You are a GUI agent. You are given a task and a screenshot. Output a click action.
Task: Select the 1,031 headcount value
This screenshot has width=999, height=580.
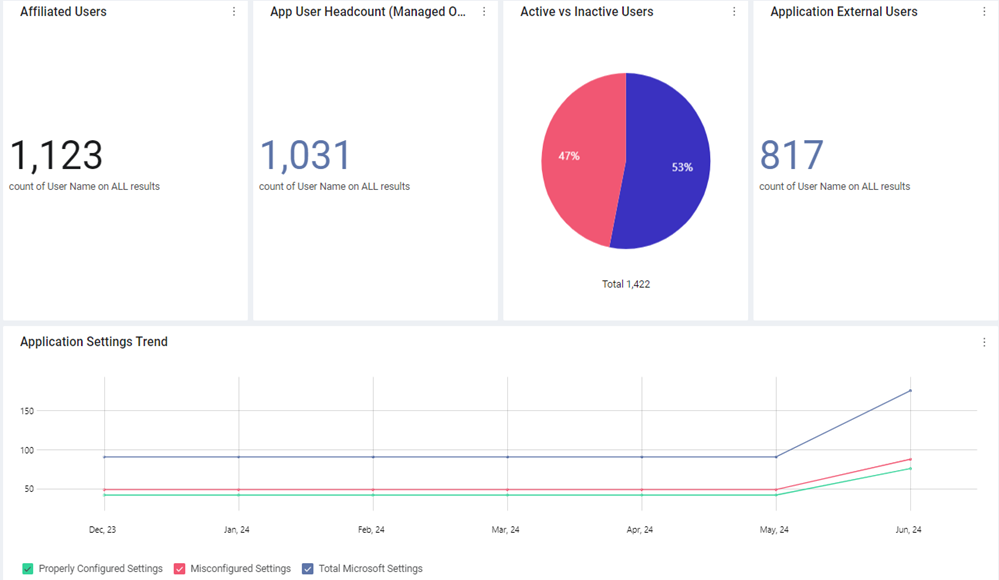[305, 156]
